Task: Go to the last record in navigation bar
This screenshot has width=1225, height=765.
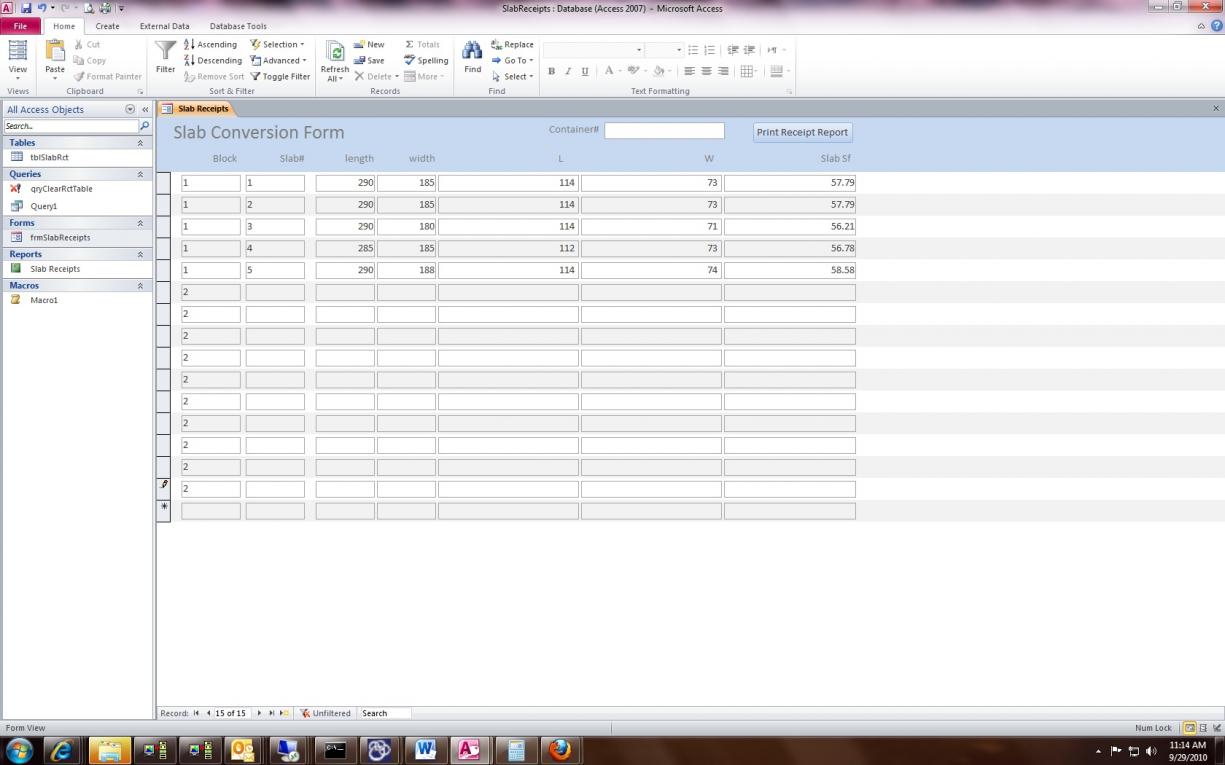Action: click(271, 713)
